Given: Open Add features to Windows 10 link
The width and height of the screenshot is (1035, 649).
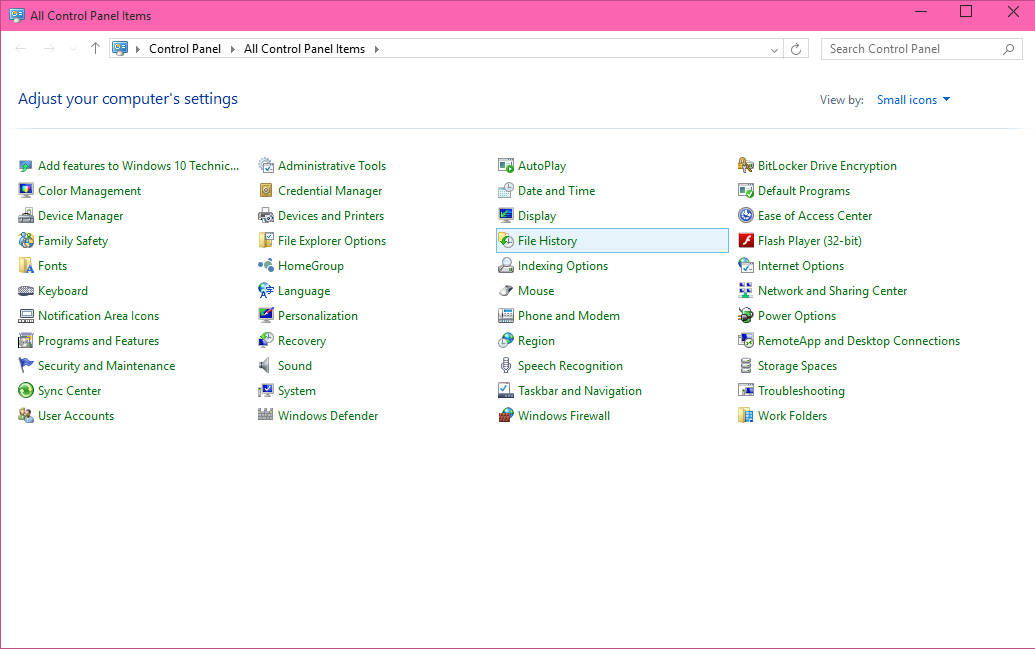Looking at the screenshot, I should pos(138,166).
